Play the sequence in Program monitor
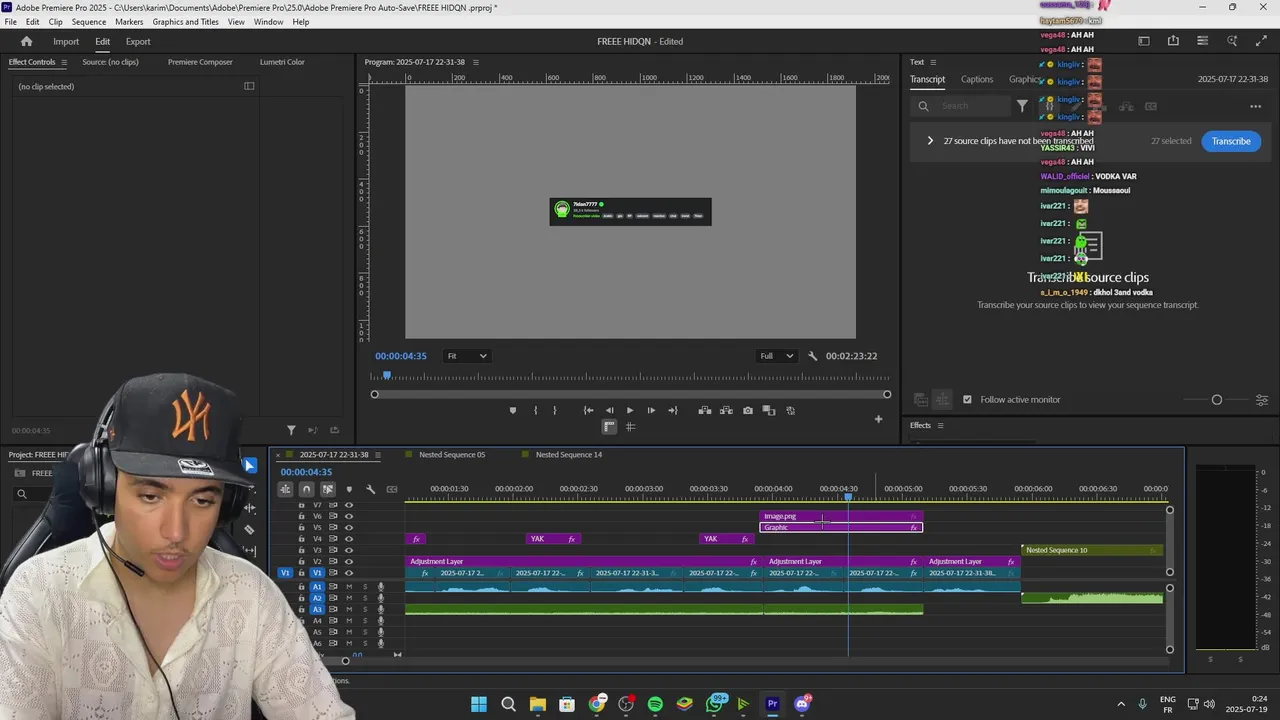 coord(630,410)
